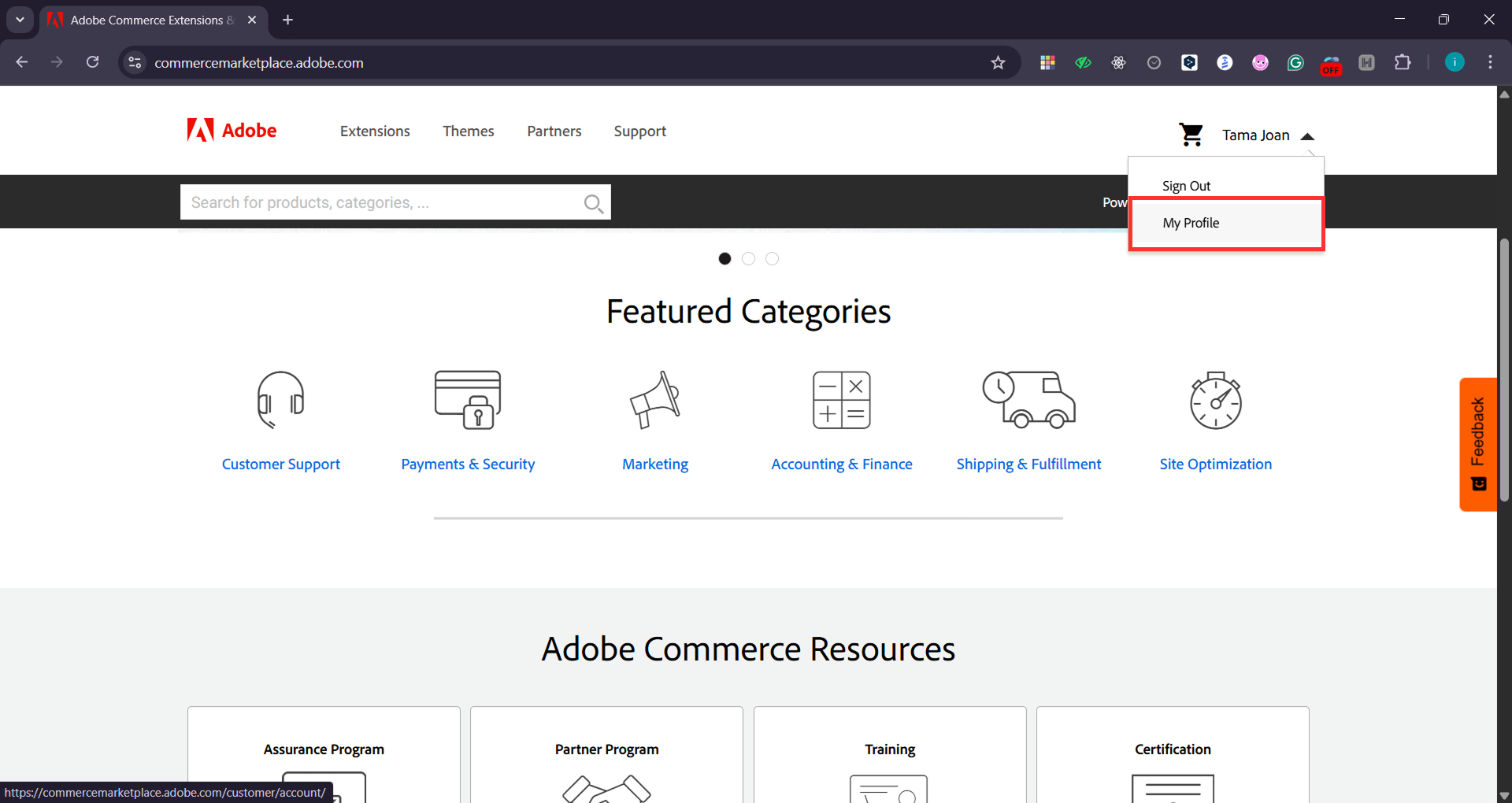
Task: Click Payments & Security link
Action: click(x=468, y=464)
